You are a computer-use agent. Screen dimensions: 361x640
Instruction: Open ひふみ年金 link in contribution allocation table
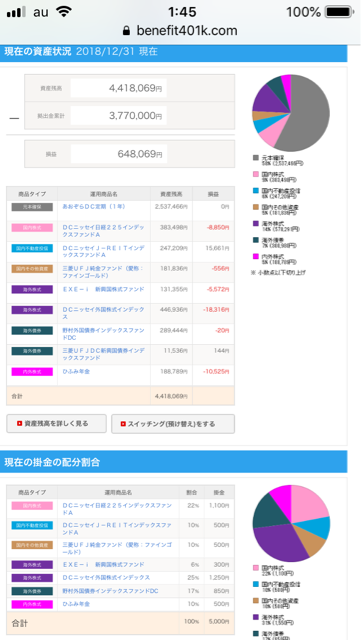point(76,604)
